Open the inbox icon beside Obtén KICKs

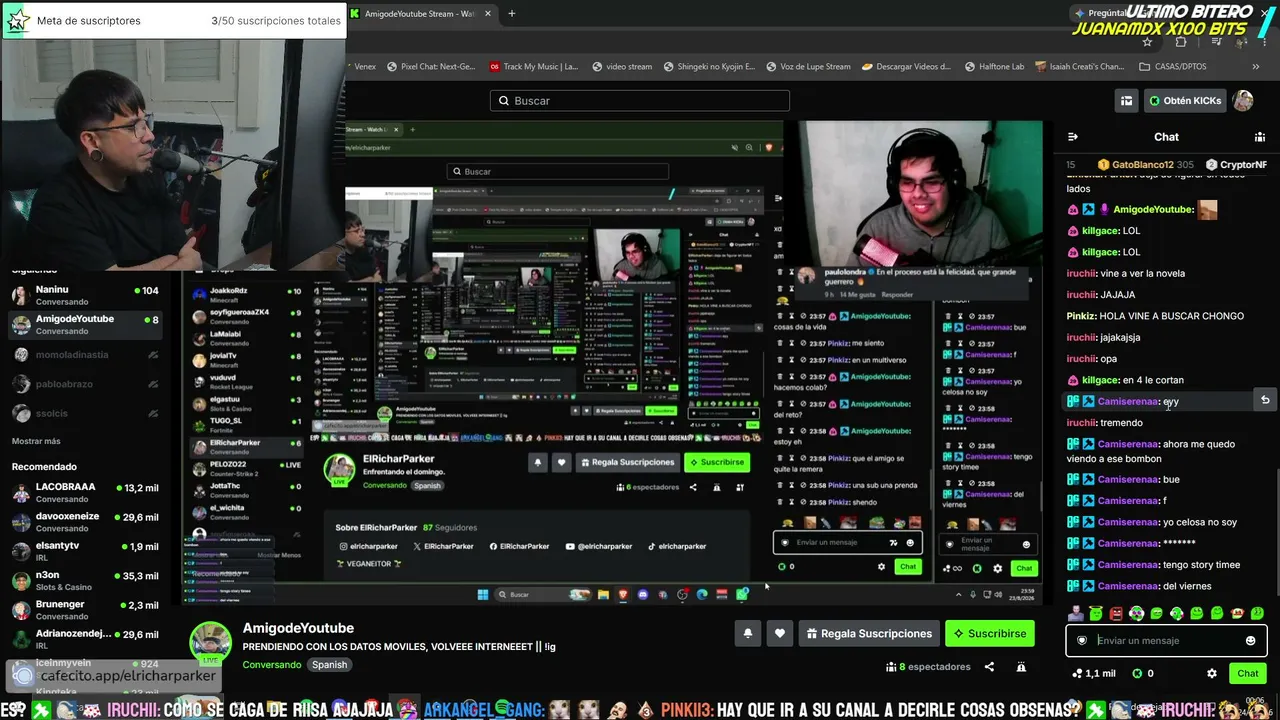[x=1126, y=101]
